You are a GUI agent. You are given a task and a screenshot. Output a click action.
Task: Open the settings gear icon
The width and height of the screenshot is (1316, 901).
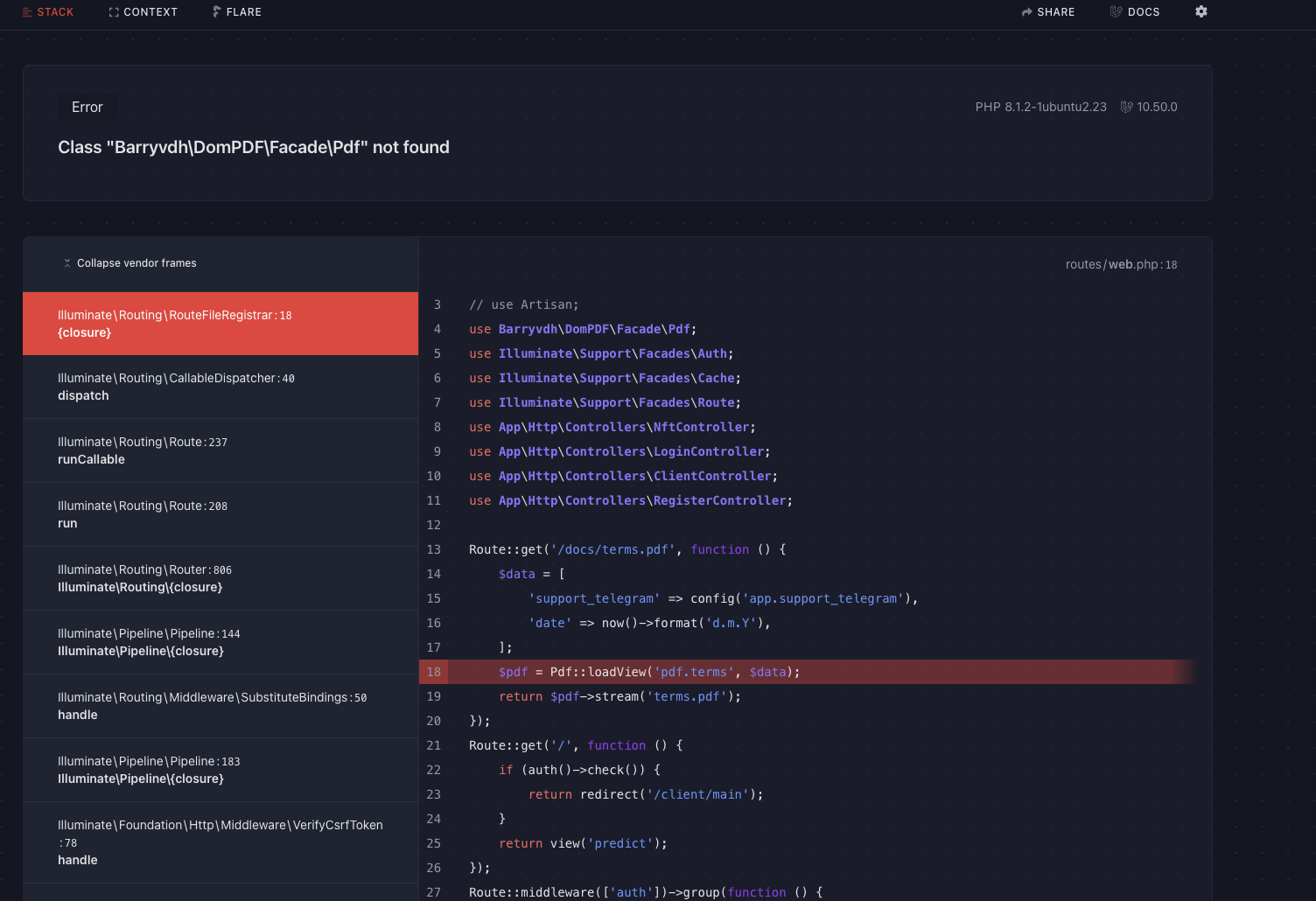point(1201,11)
